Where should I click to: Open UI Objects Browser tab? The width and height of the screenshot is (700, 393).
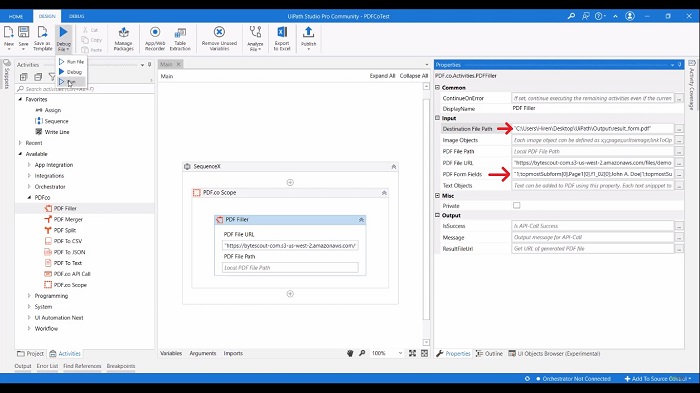(x=554, y=353)
